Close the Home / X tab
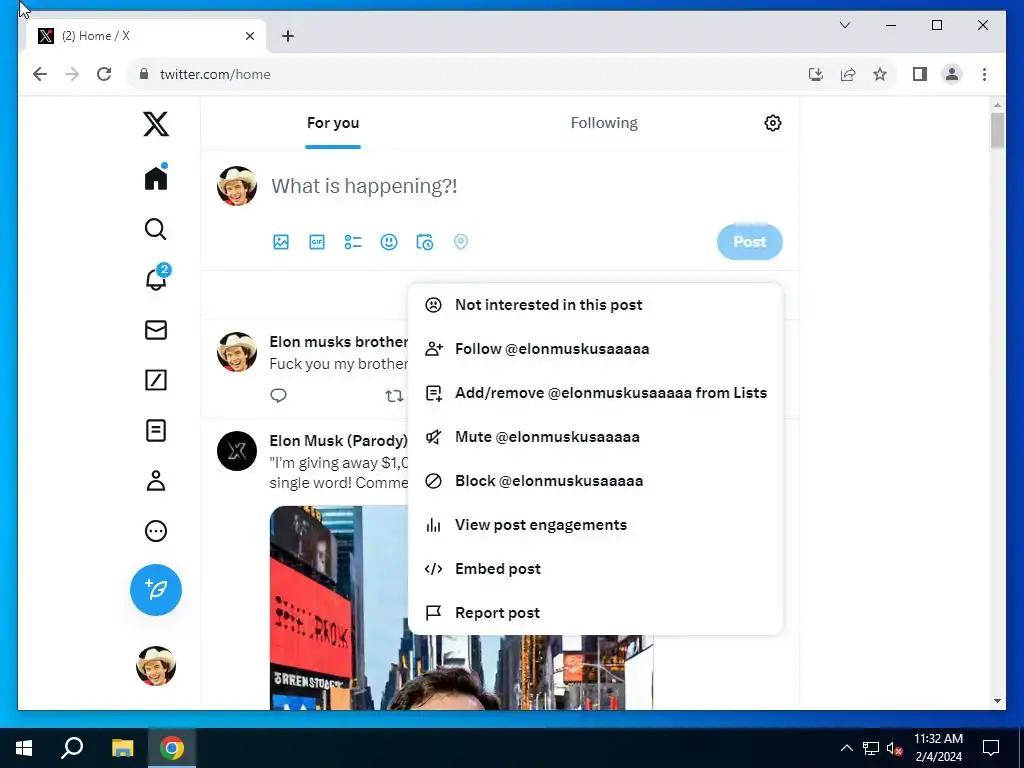 tap(249, 36)
